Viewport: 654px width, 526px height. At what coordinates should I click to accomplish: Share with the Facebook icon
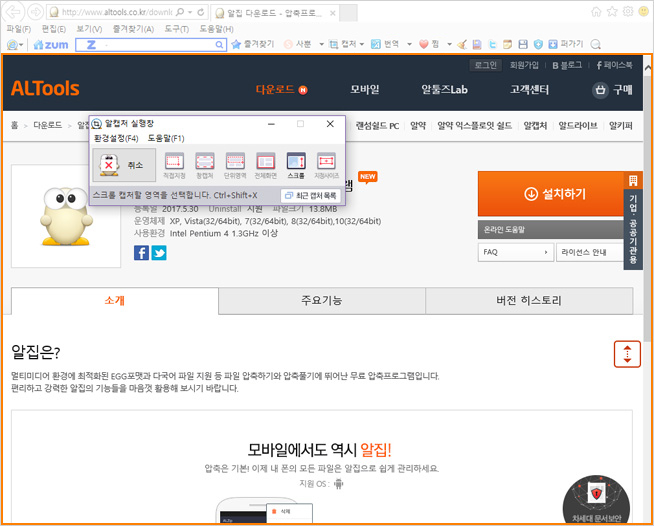[141, 253]
